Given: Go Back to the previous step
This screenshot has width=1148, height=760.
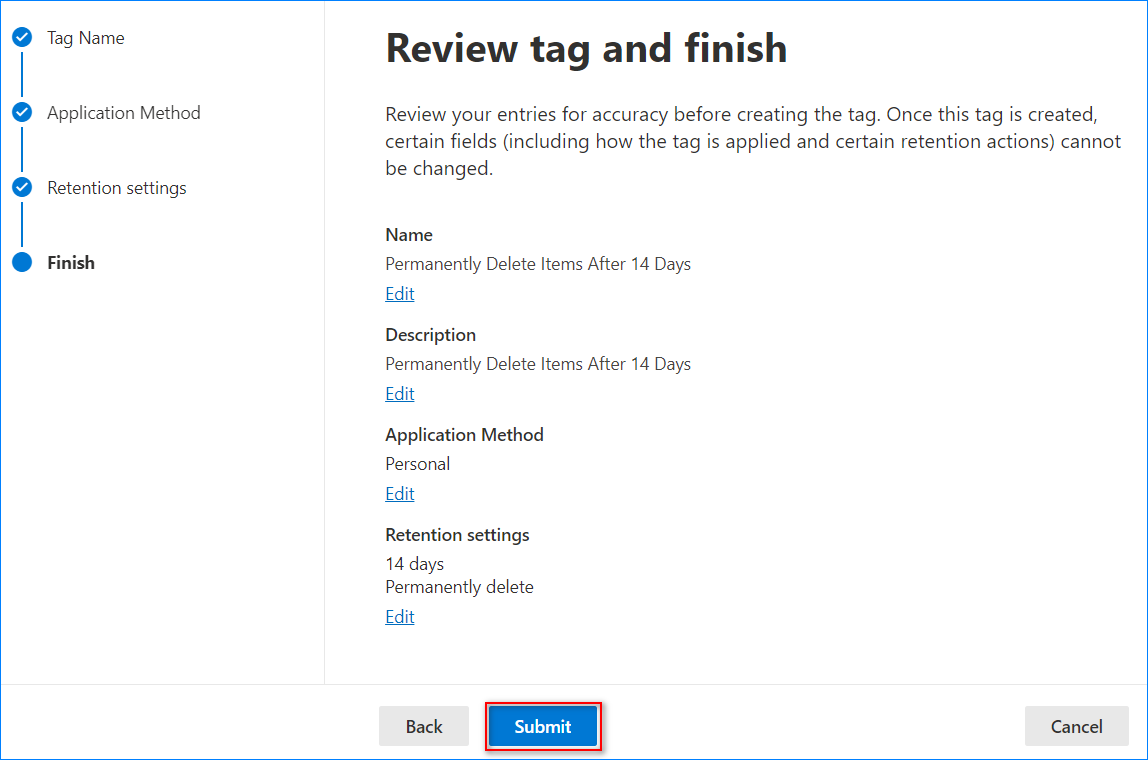Looking at the screenshot, I should pos(424,727).
